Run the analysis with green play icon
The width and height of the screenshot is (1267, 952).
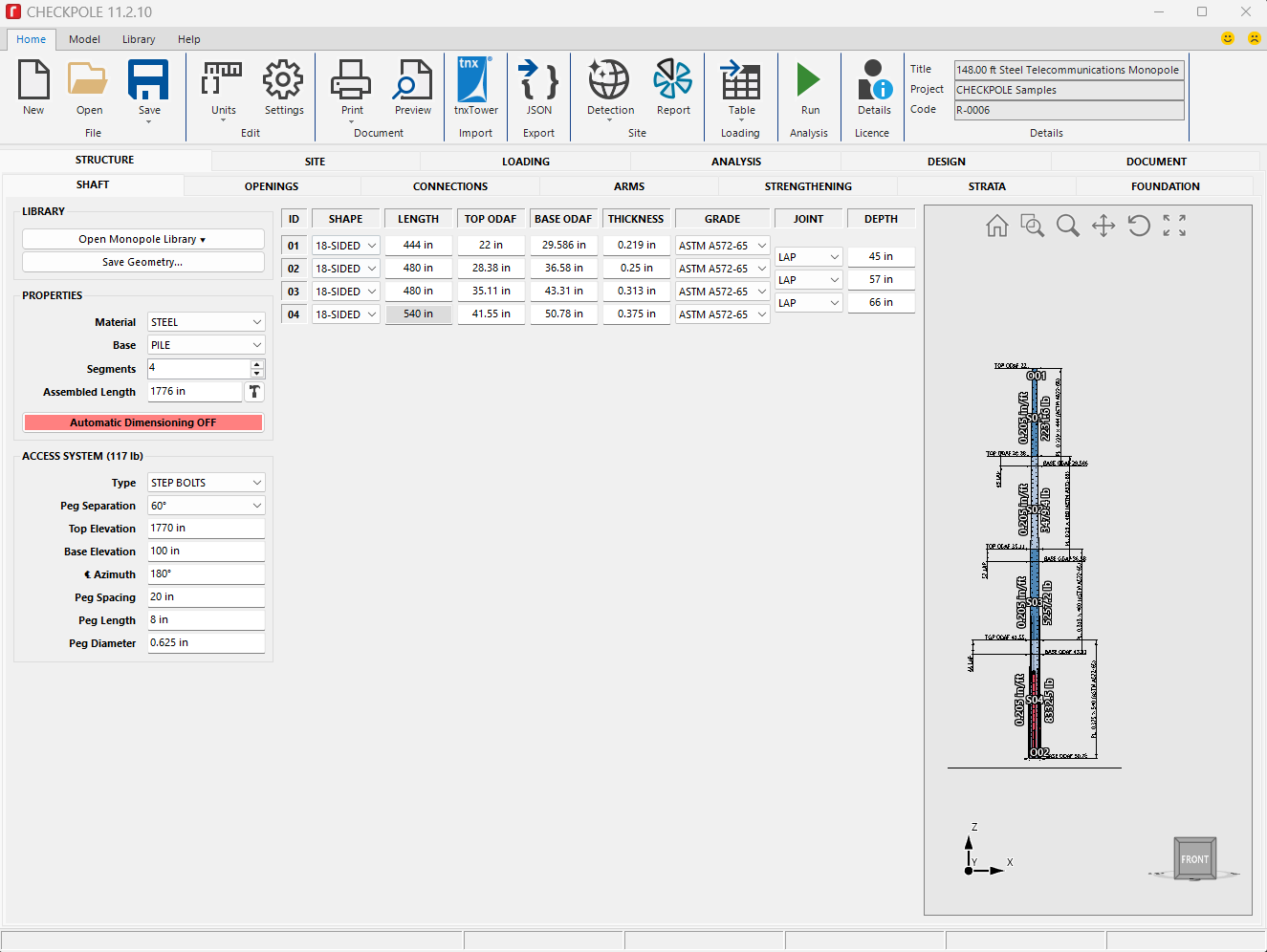pos(809,80)
